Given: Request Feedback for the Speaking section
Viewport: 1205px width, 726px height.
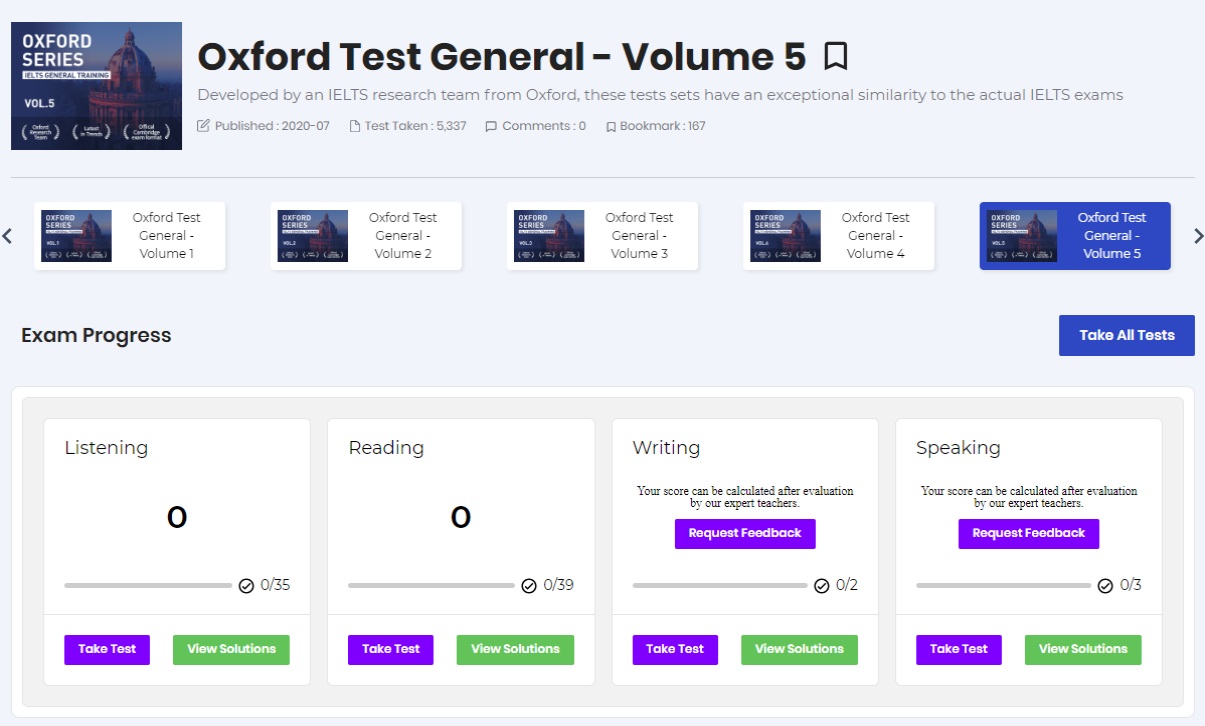Looking at the screenshot, I should click(x=1029, y=533).
